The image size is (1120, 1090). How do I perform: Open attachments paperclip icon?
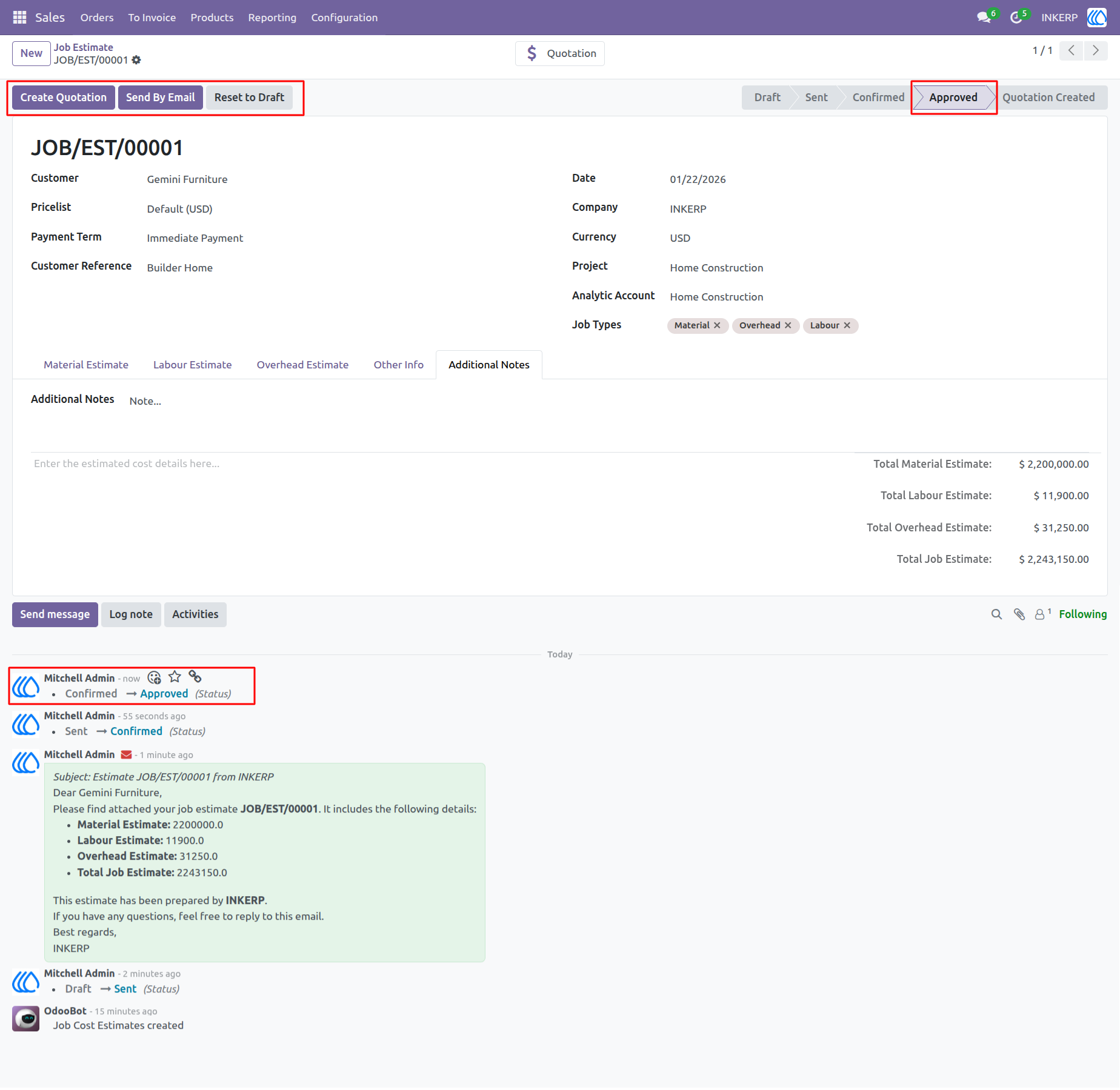point(1019,614)
